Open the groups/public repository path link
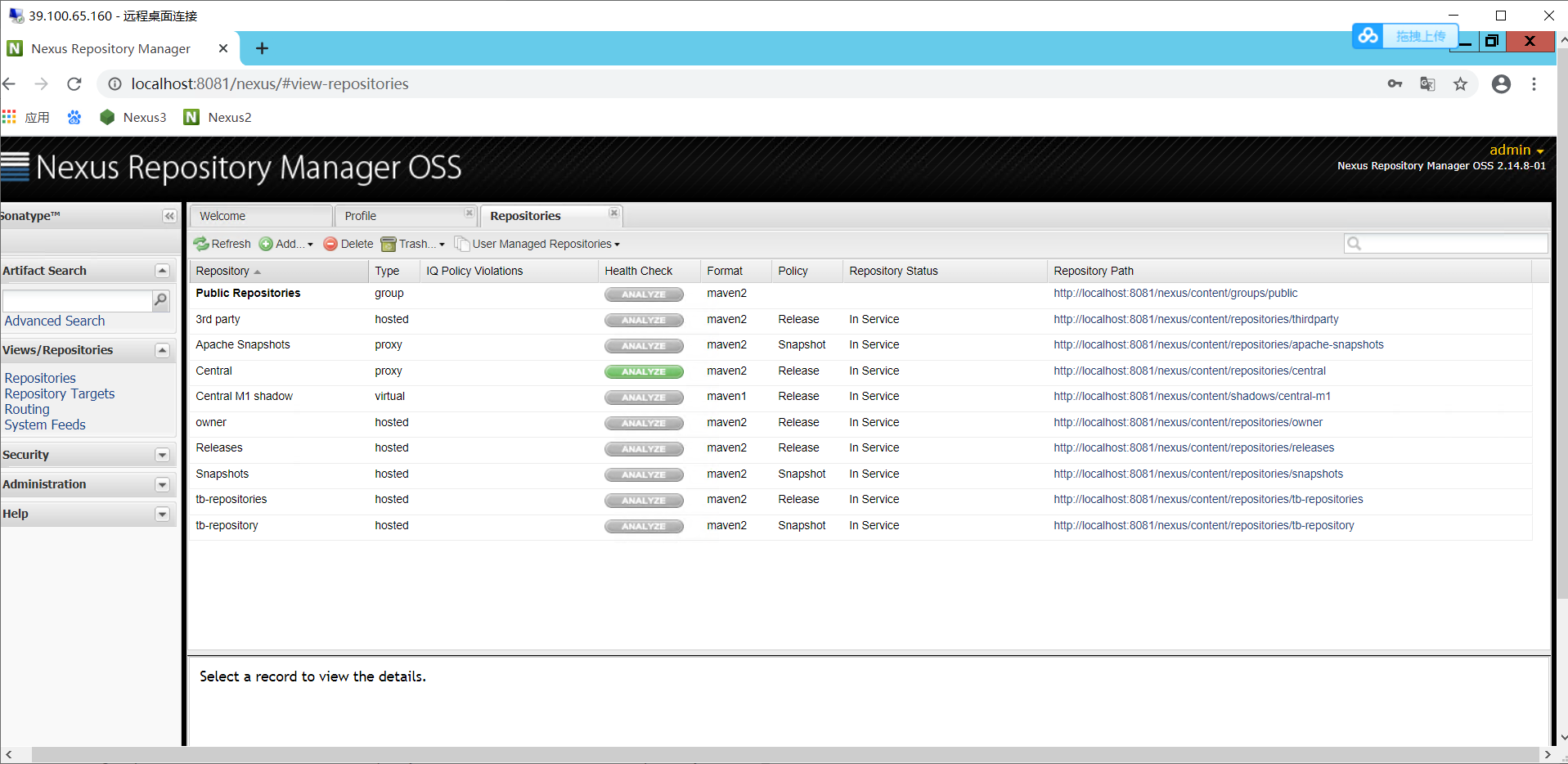This screenshot has height=764, width=1568. [x=1175, y=293]
